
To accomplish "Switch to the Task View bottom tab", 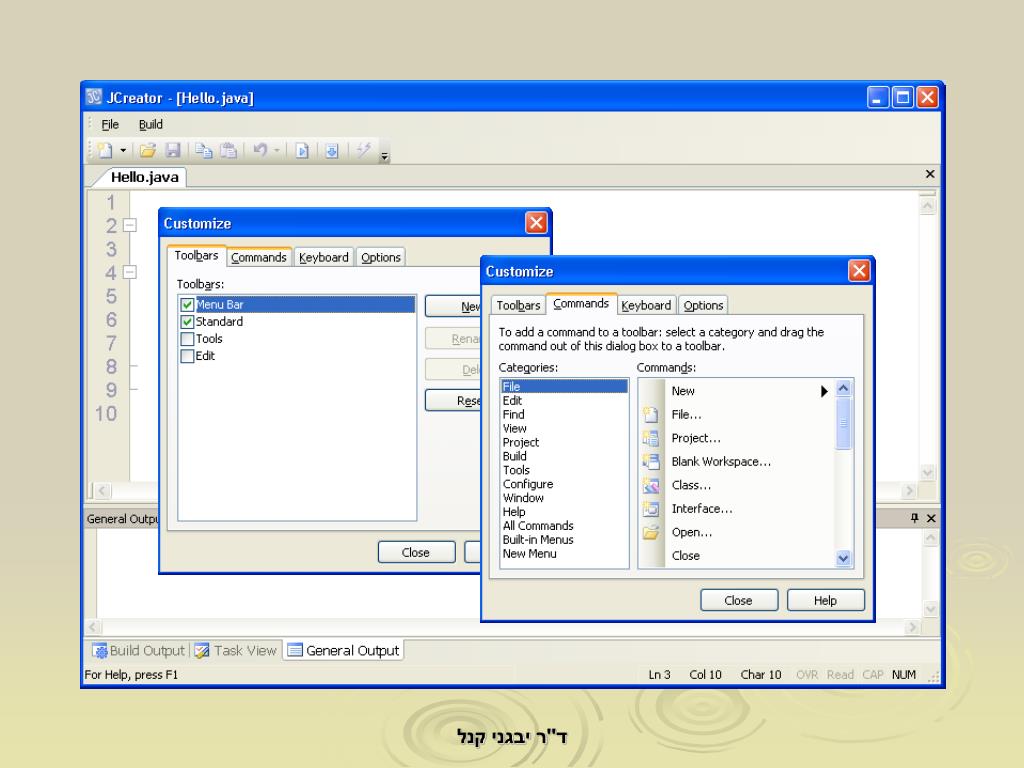I will point(236,650).
